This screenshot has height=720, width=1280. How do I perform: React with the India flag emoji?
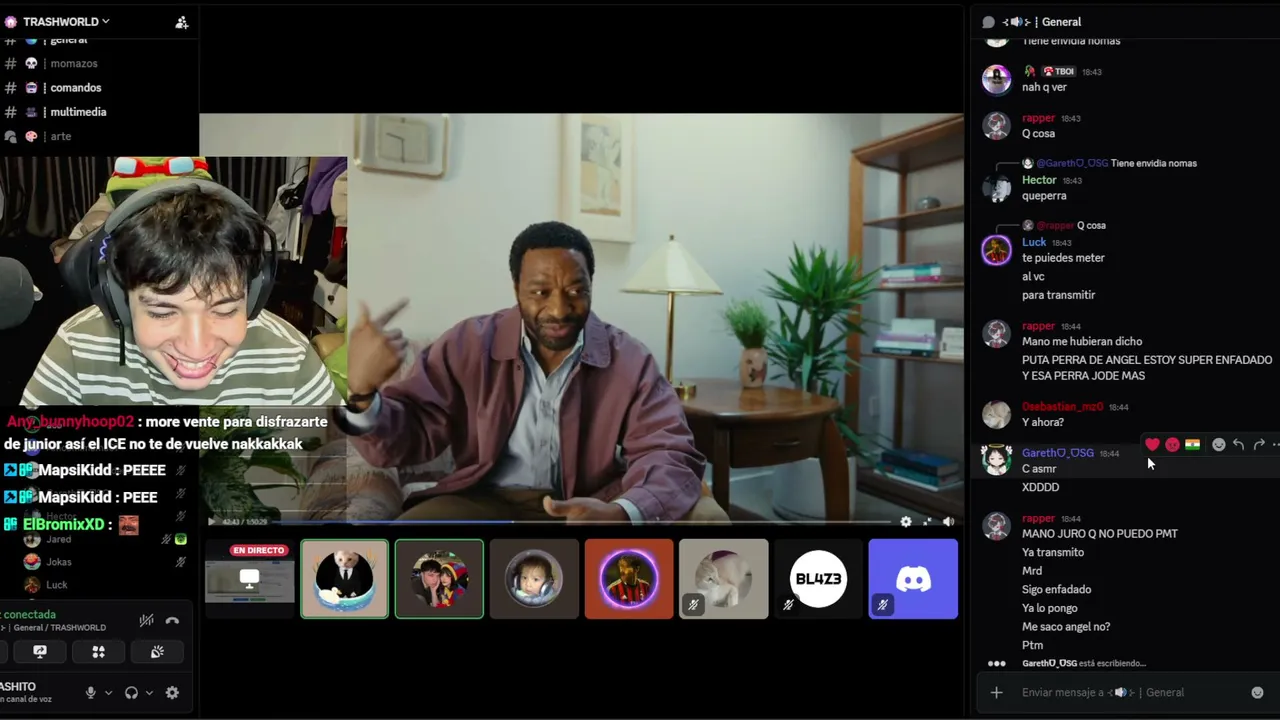pyautogui.click(x=1192, y=445)
